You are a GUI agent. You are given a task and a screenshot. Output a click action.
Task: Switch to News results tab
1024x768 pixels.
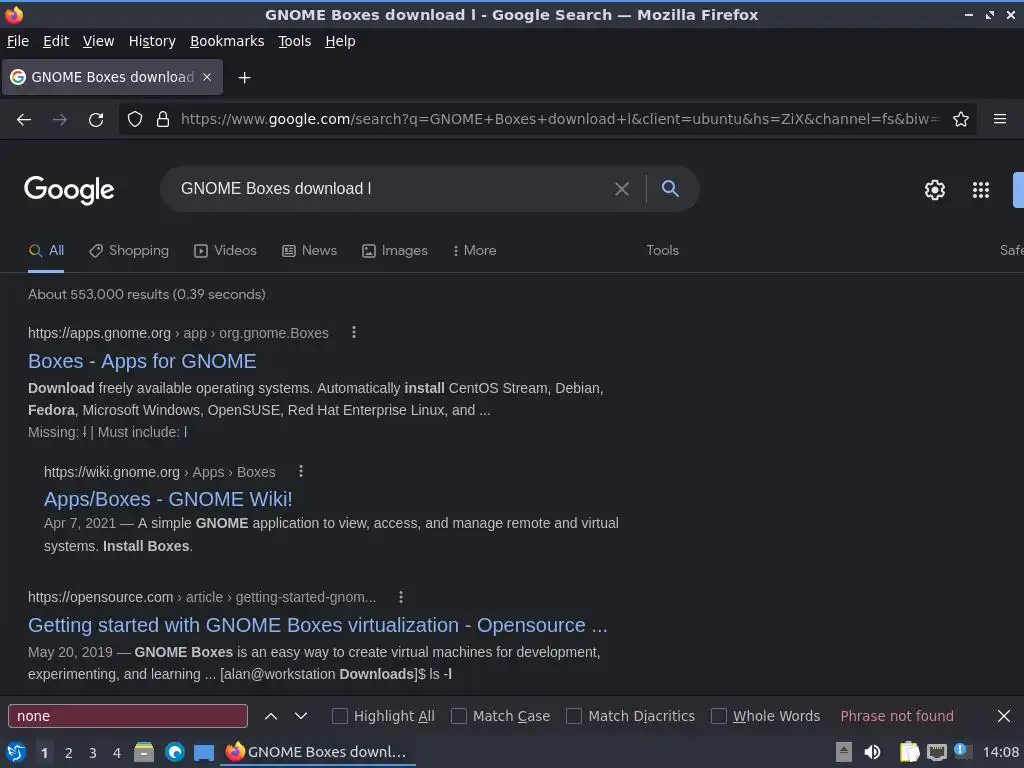click(x=310, y=251)
